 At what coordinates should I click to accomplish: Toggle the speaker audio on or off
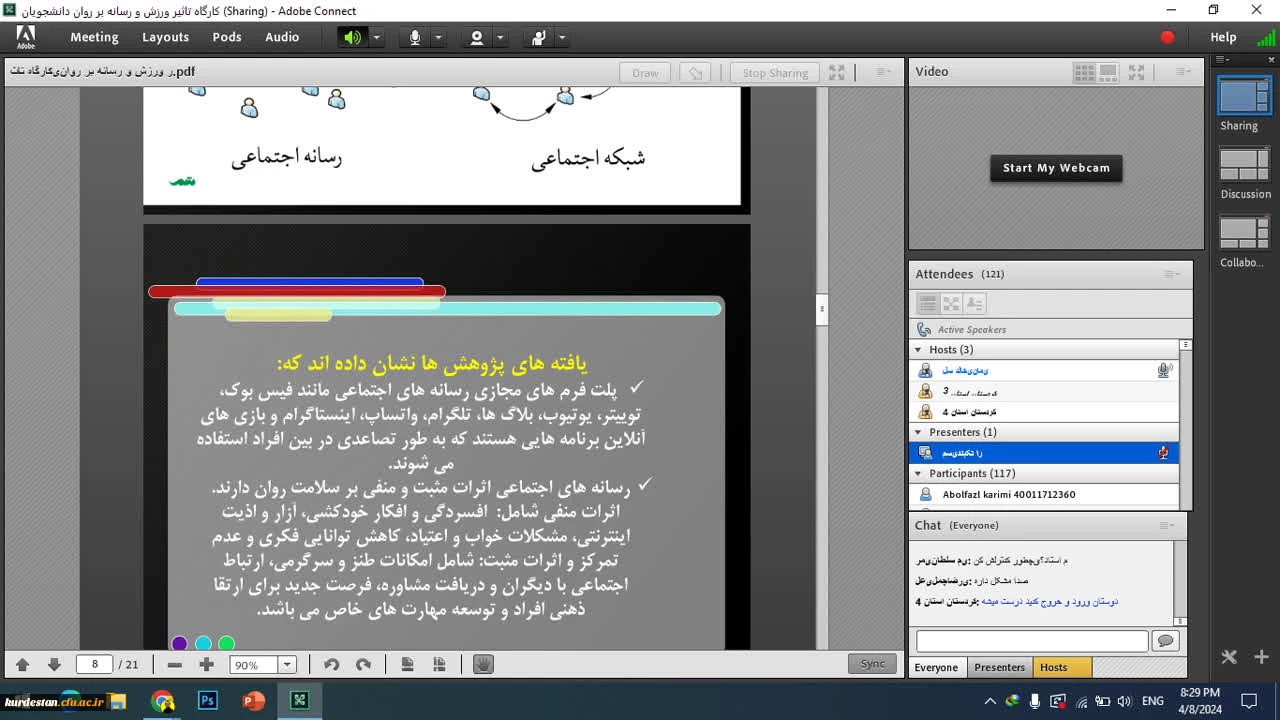[x=352, y=38]
